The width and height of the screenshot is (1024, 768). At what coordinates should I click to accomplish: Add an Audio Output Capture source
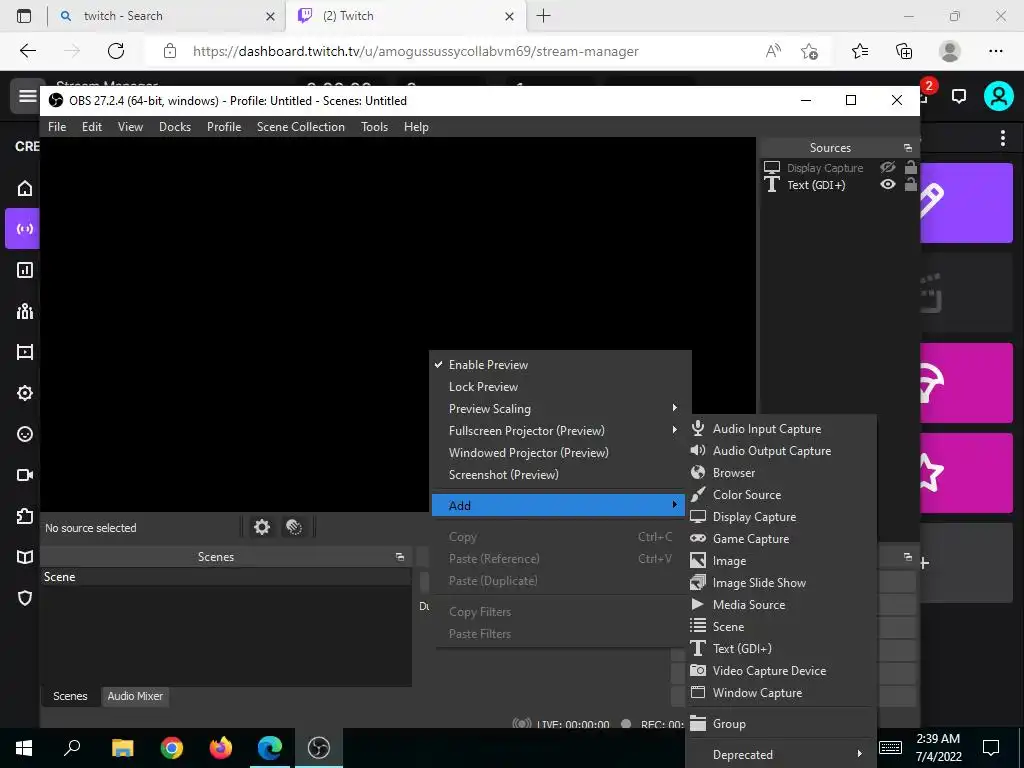tap(780, 451)
